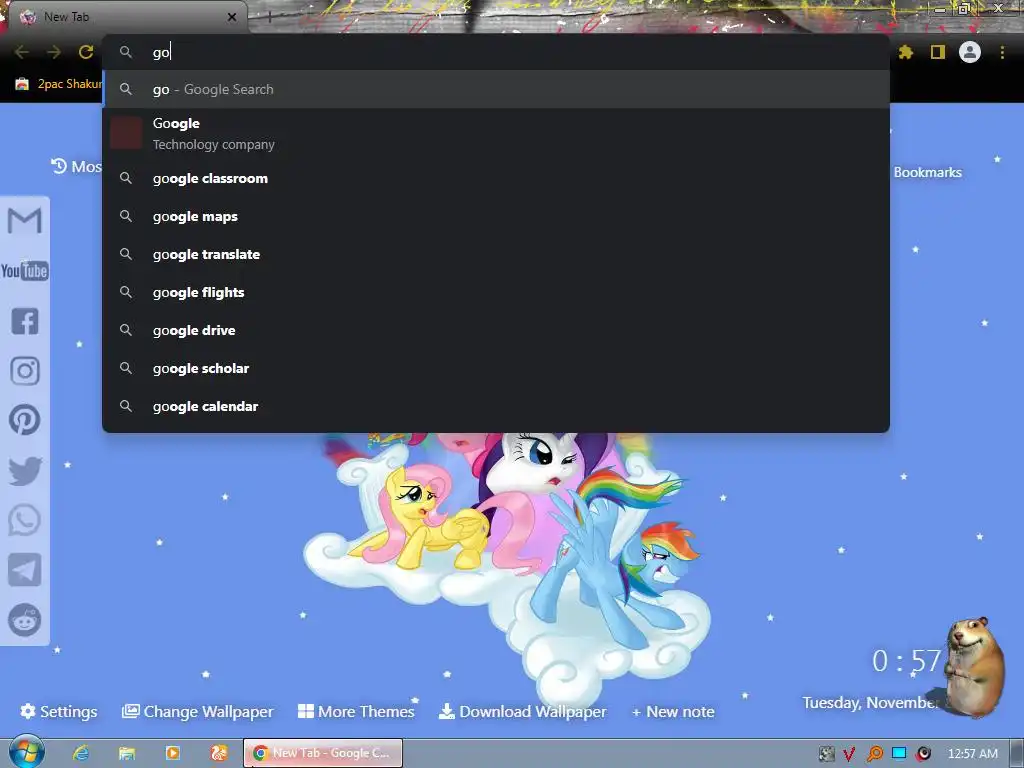Click Change Wallpaper

(x=197, y=711)
